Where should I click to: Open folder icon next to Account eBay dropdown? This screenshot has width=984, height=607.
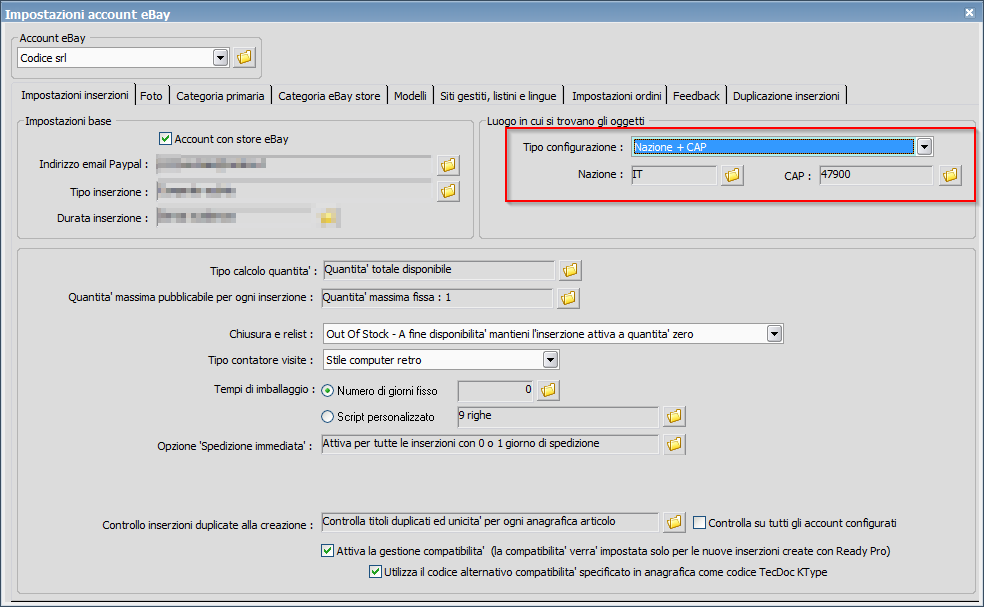(x=244, y=58)
